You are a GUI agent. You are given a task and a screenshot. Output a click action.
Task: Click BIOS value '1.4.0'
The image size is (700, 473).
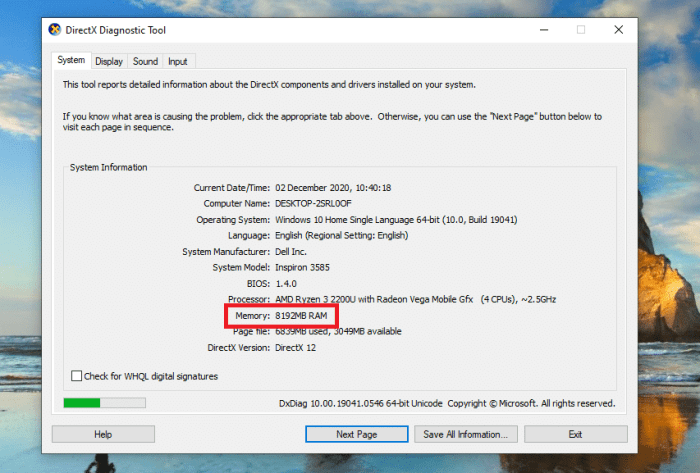point(286,284)
